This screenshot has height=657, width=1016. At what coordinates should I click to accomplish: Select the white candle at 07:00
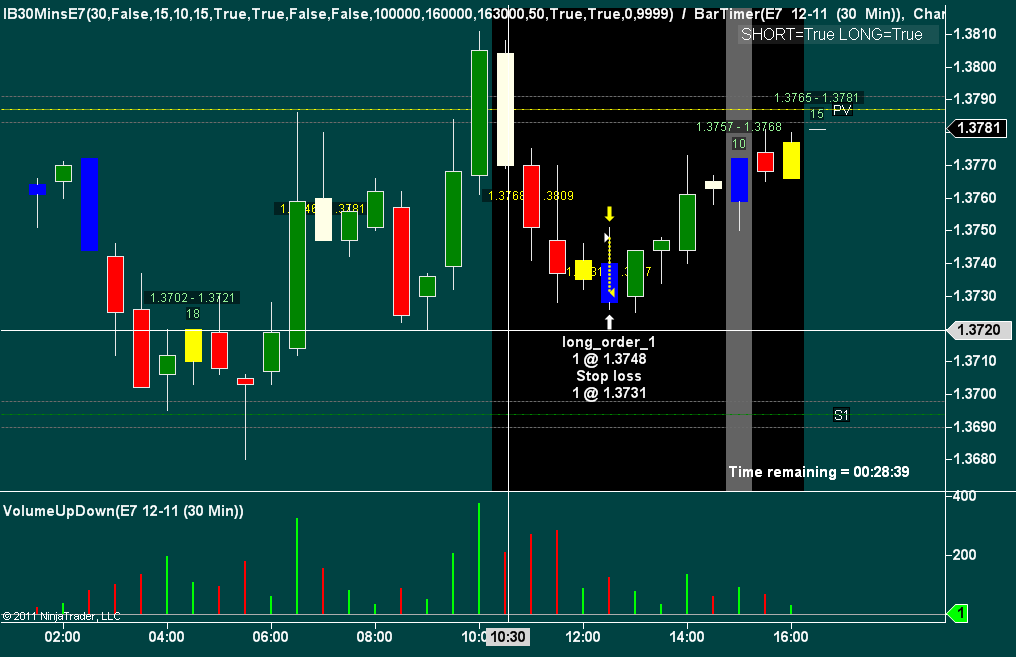(323, 219)
